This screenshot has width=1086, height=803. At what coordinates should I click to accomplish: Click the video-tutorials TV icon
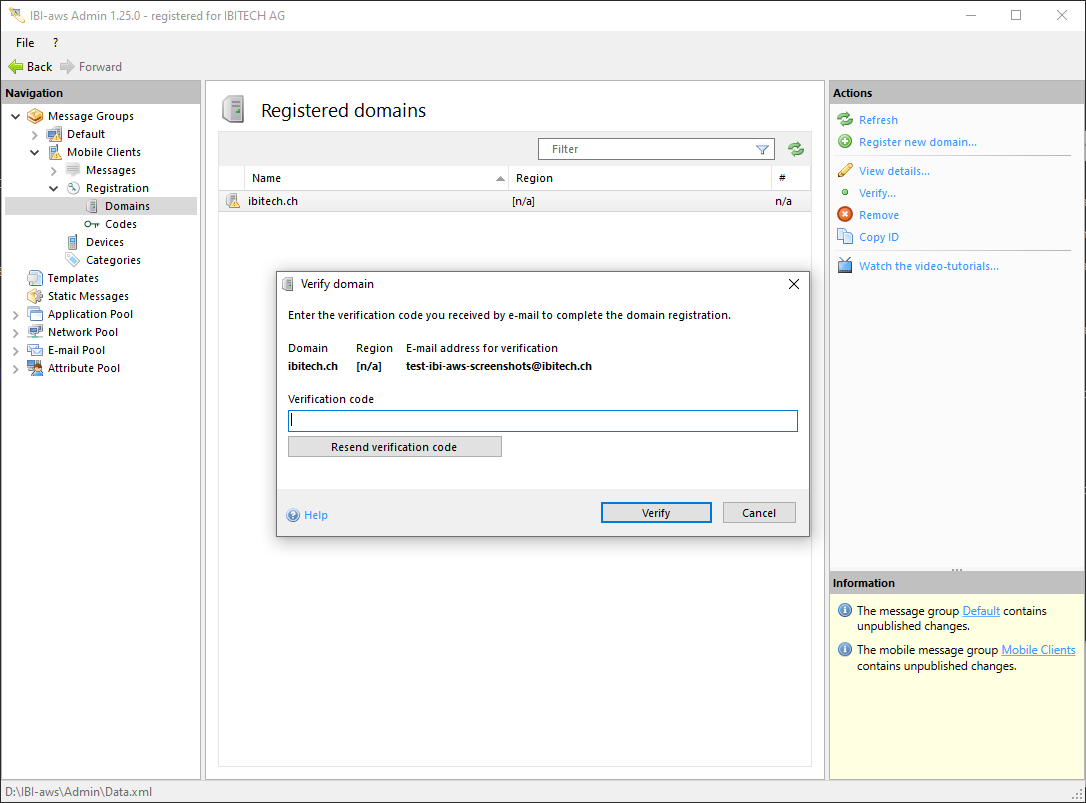845,266
